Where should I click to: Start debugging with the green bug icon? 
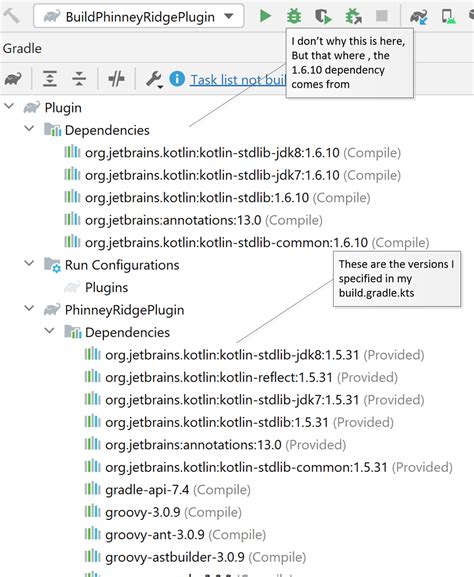pos(294,16)
